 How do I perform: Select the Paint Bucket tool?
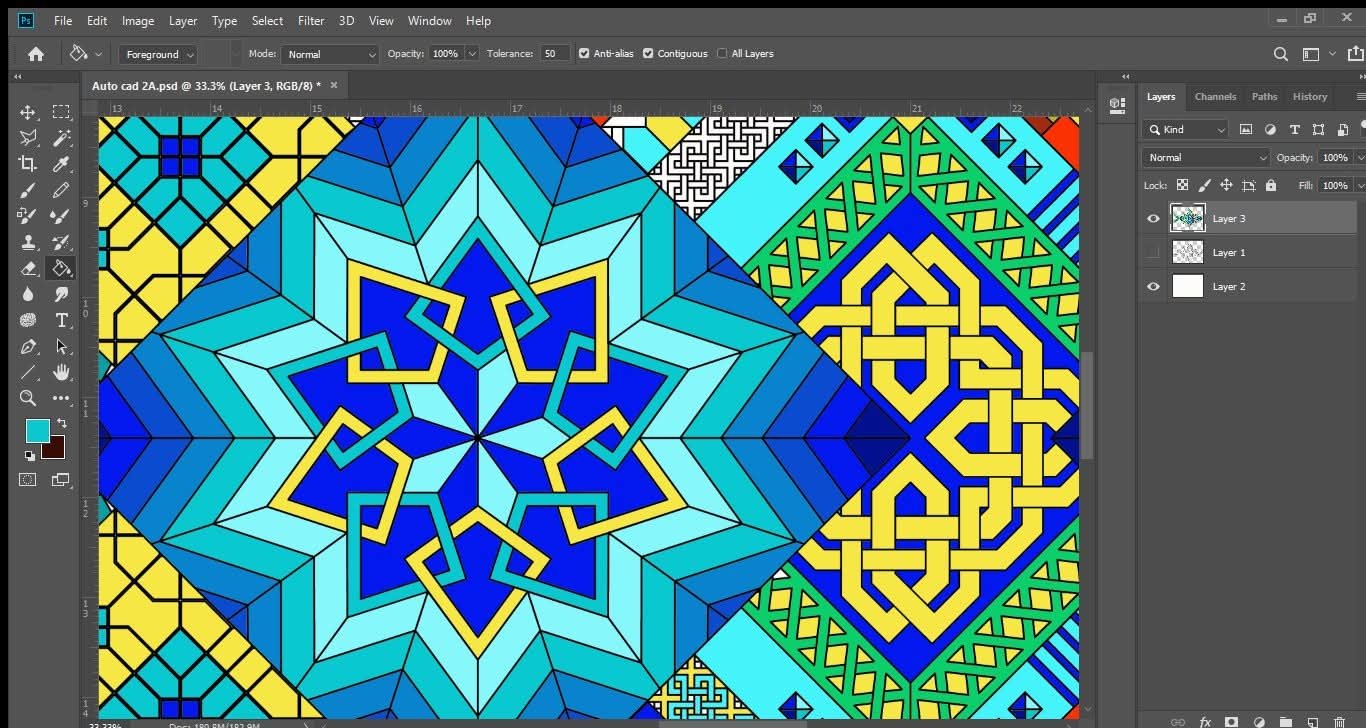point(61,268)
